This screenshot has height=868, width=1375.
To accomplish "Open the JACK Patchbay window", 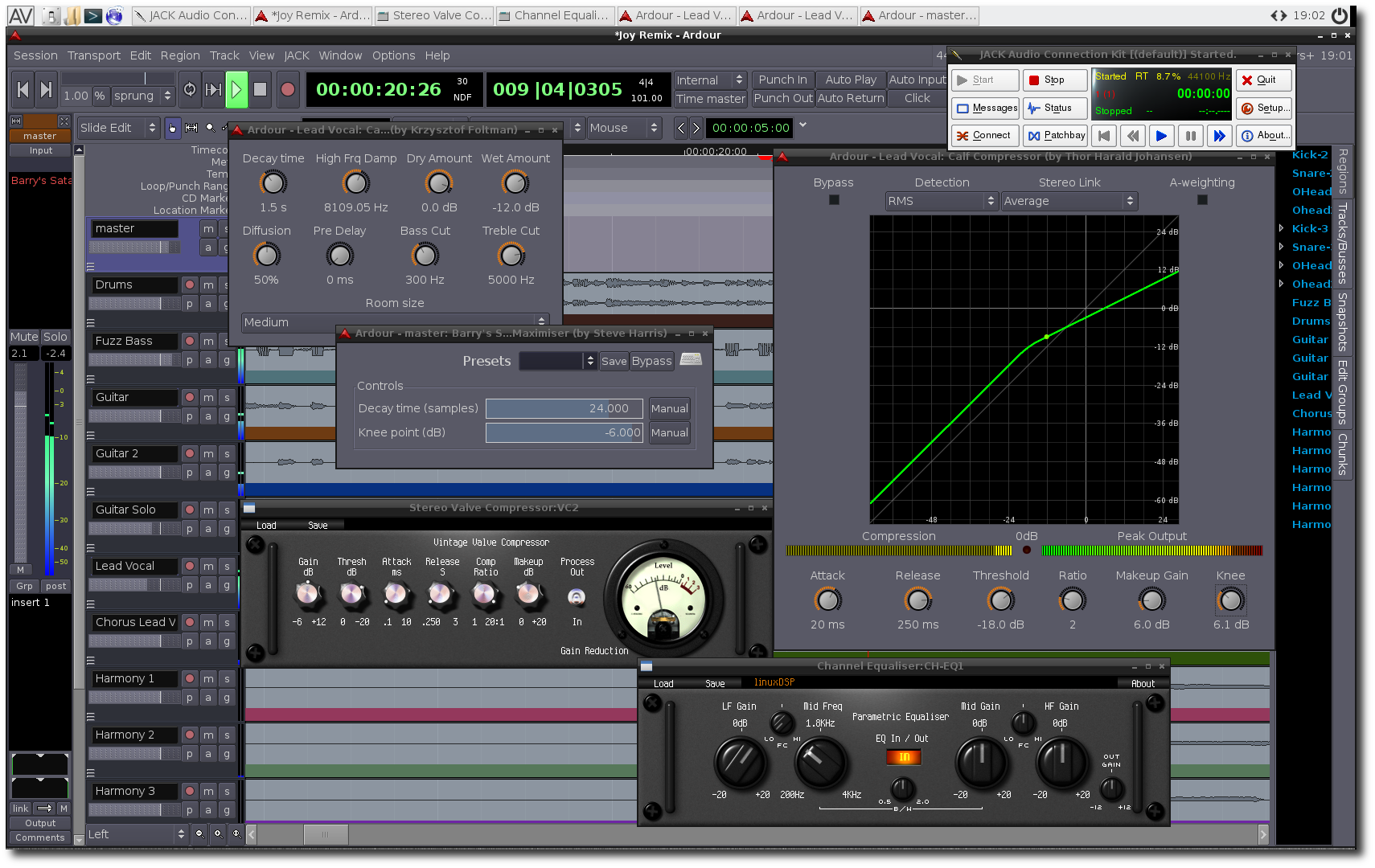I will [1057, 136].
